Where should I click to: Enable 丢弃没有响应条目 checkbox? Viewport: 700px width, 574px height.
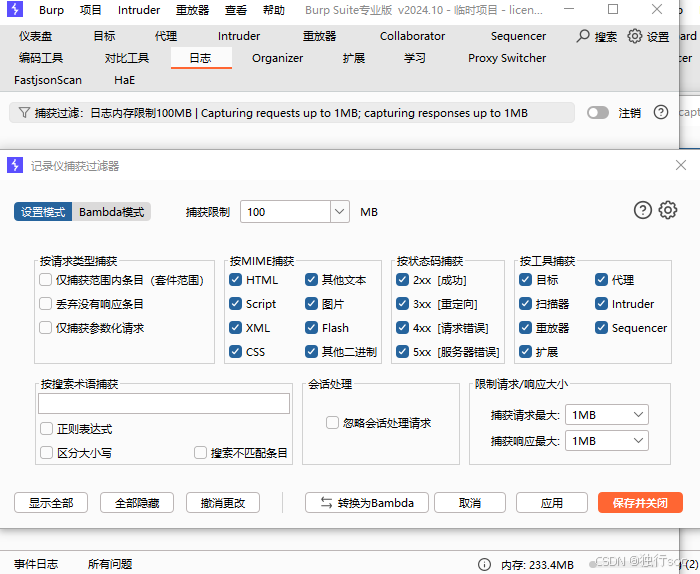click(46, 304)
